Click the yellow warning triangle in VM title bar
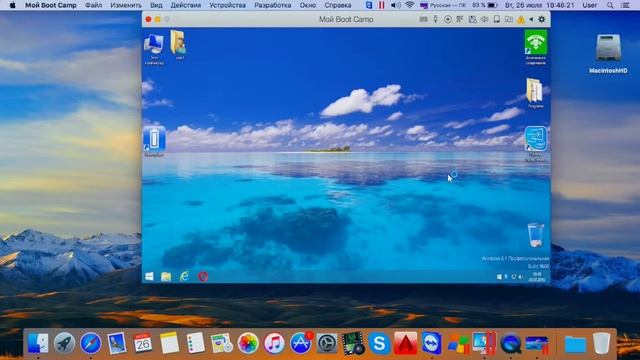The image size is (640, 360). point(521,19)
